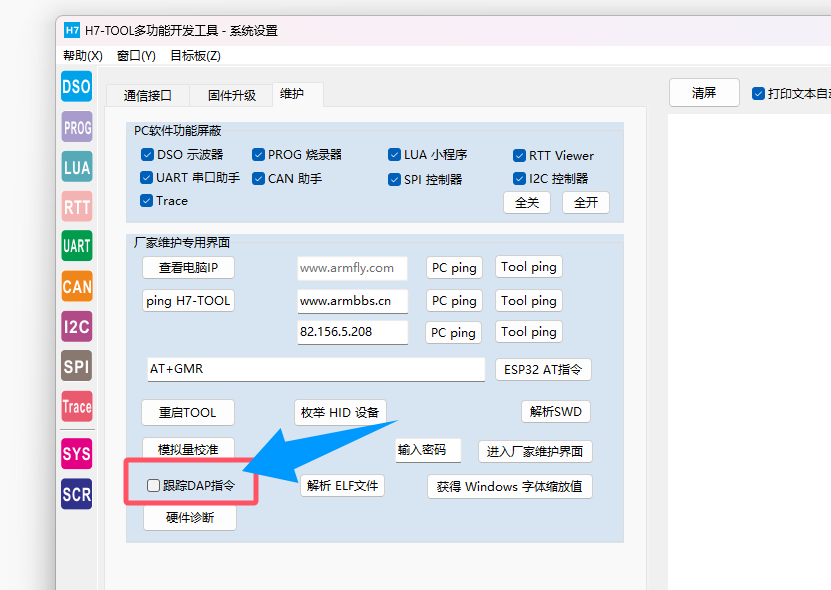Switch to the 固件升级 tab
The image size is (831, 590).
pos(232,95)
